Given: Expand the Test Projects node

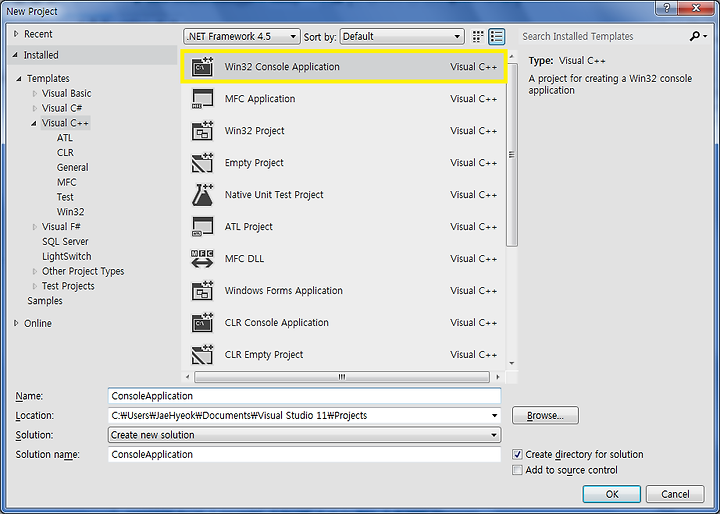Looking at the screenshot, I should [x=35, y=286].
